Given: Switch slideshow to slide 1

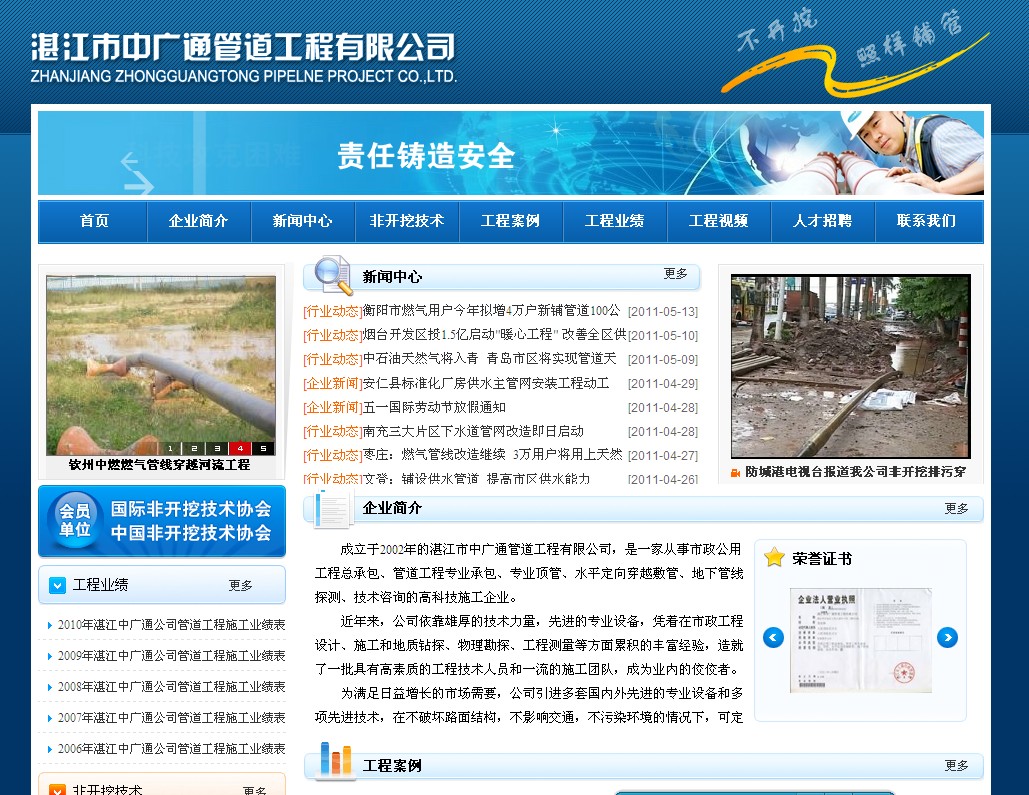Looking at the screenshot, I should pyautogui.click(x=171, y=448).
